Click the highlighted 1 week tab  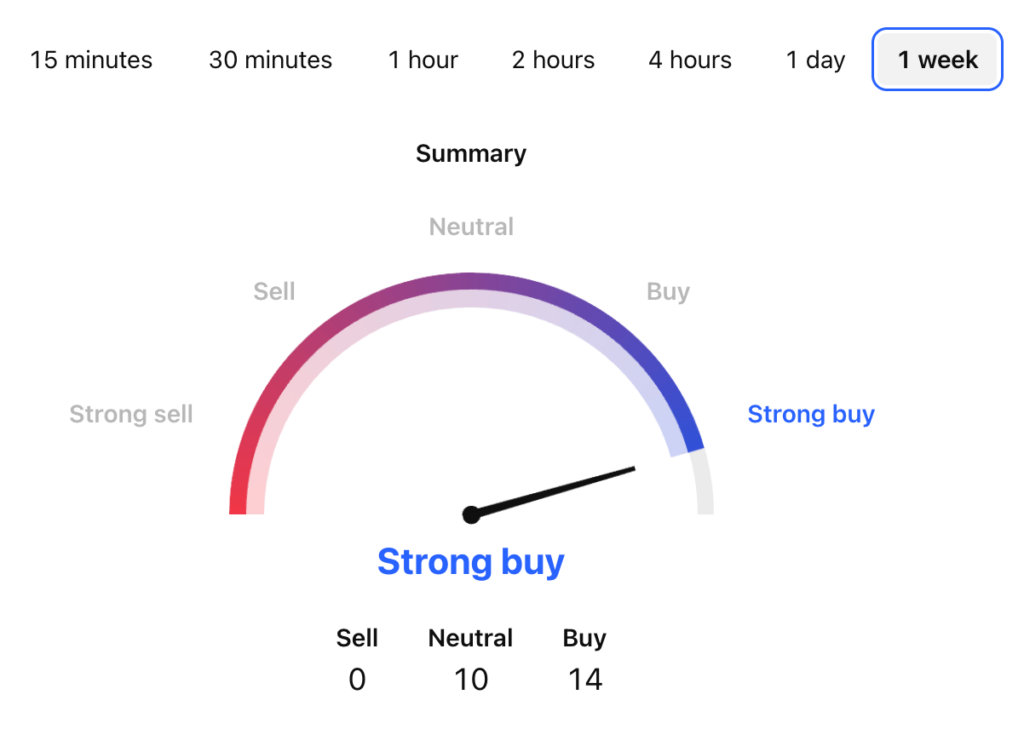936,59
